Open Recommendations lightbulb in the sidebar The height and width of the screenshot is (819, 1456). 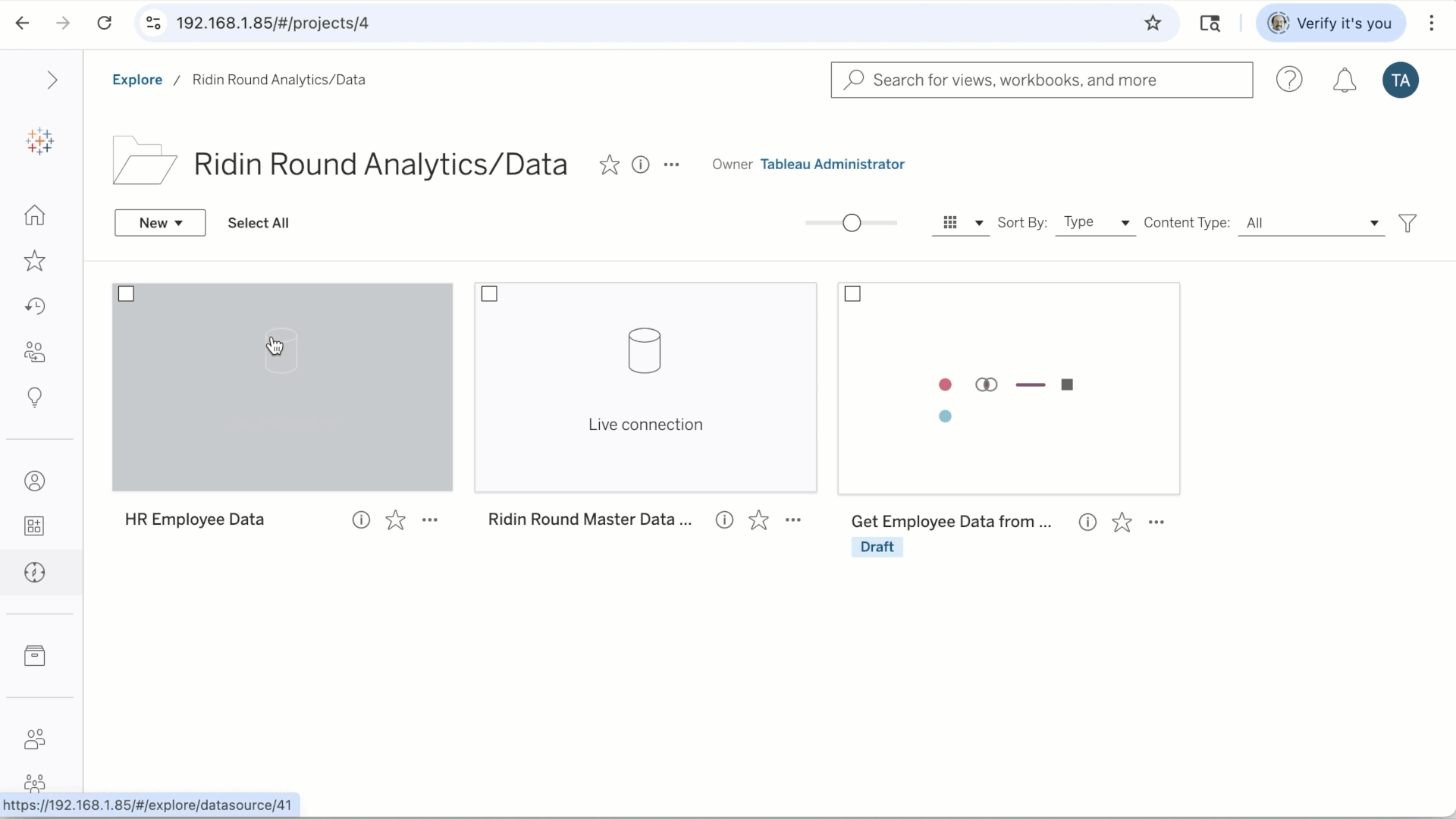(x=35, y=397)
